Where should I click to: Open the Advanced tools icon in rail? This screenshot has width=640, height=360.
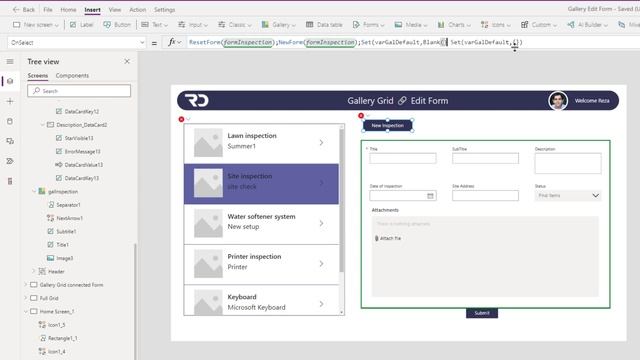(x=10, y=181)
